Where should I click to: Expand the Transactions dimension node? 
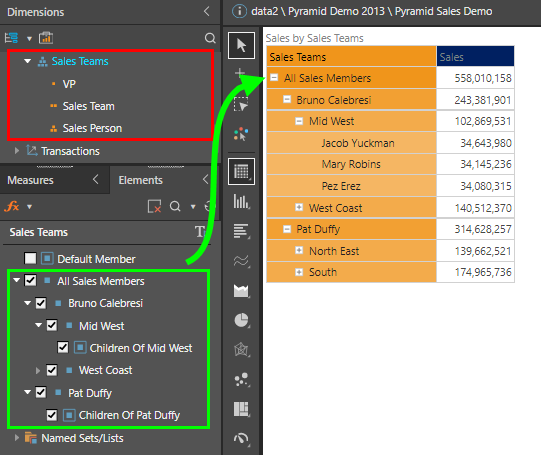17,151
